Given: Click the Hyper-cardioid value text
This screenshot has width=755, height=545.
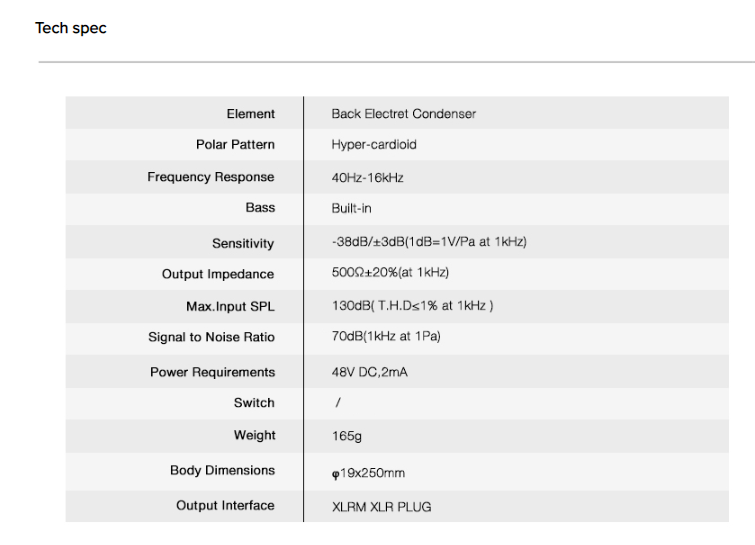Looking at the screenshot, I should [x=374, y=145].
